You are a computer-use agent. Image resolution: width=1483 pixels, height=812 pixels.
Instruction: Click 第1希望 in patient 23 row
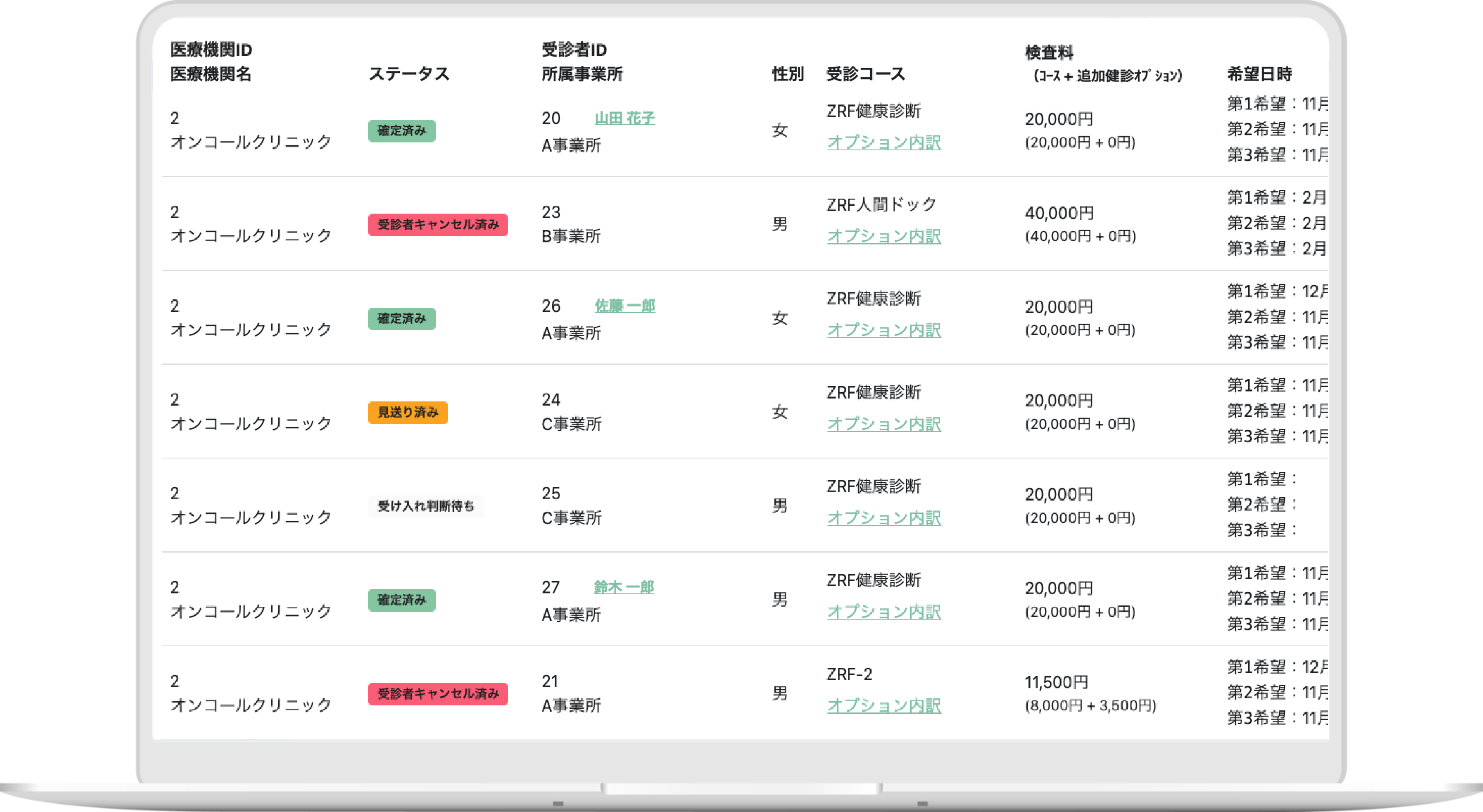1276,197
